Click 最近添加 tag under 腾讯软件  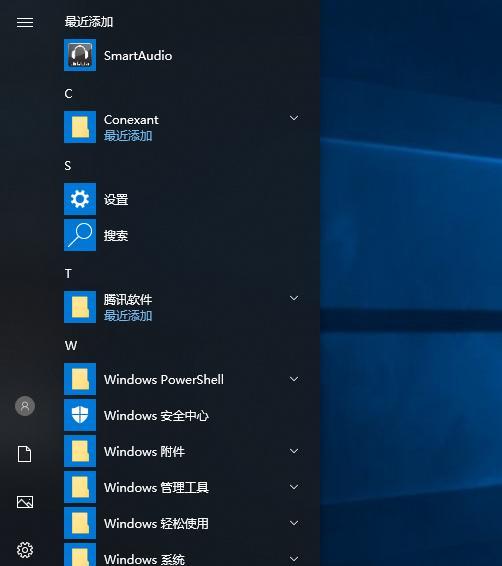coord(128,316)
